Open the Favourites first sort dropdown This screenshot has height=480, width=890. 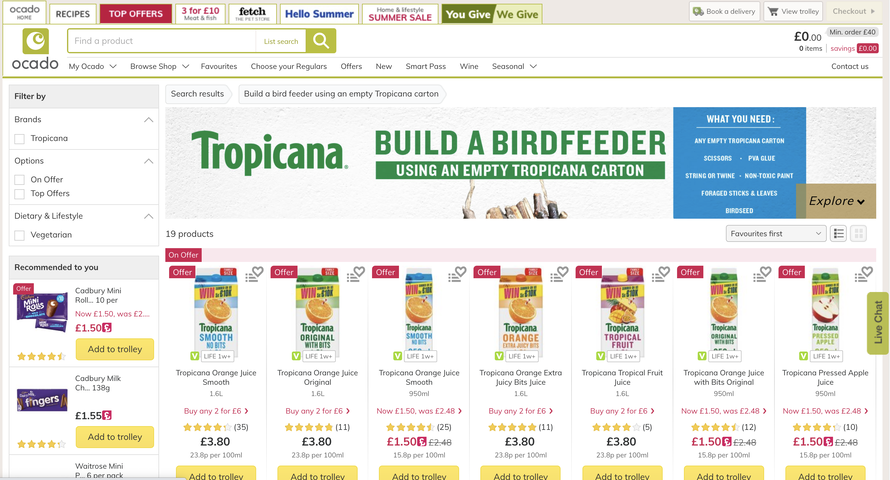776,233
